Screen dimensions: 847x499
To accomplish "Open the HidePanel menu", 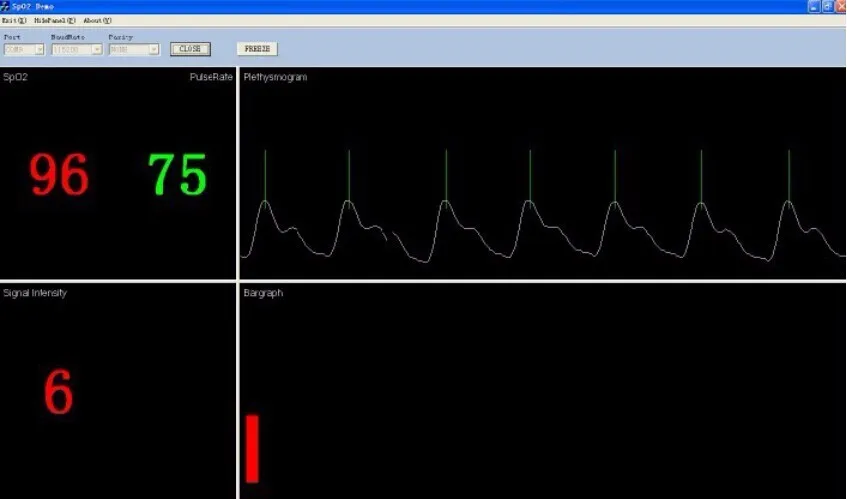I will (x=54, y=20).
